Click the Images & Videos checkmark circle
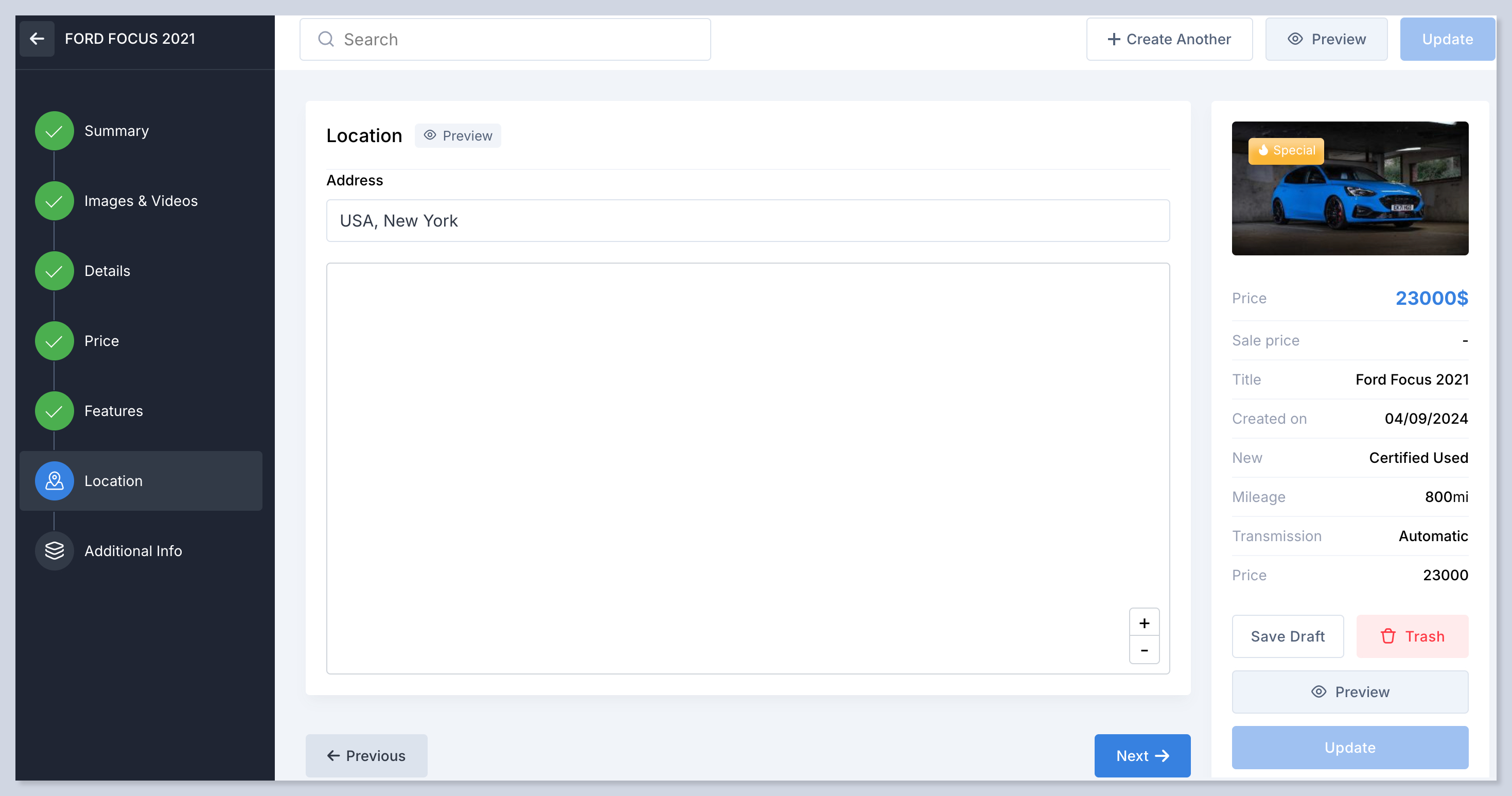 (54, 201)
